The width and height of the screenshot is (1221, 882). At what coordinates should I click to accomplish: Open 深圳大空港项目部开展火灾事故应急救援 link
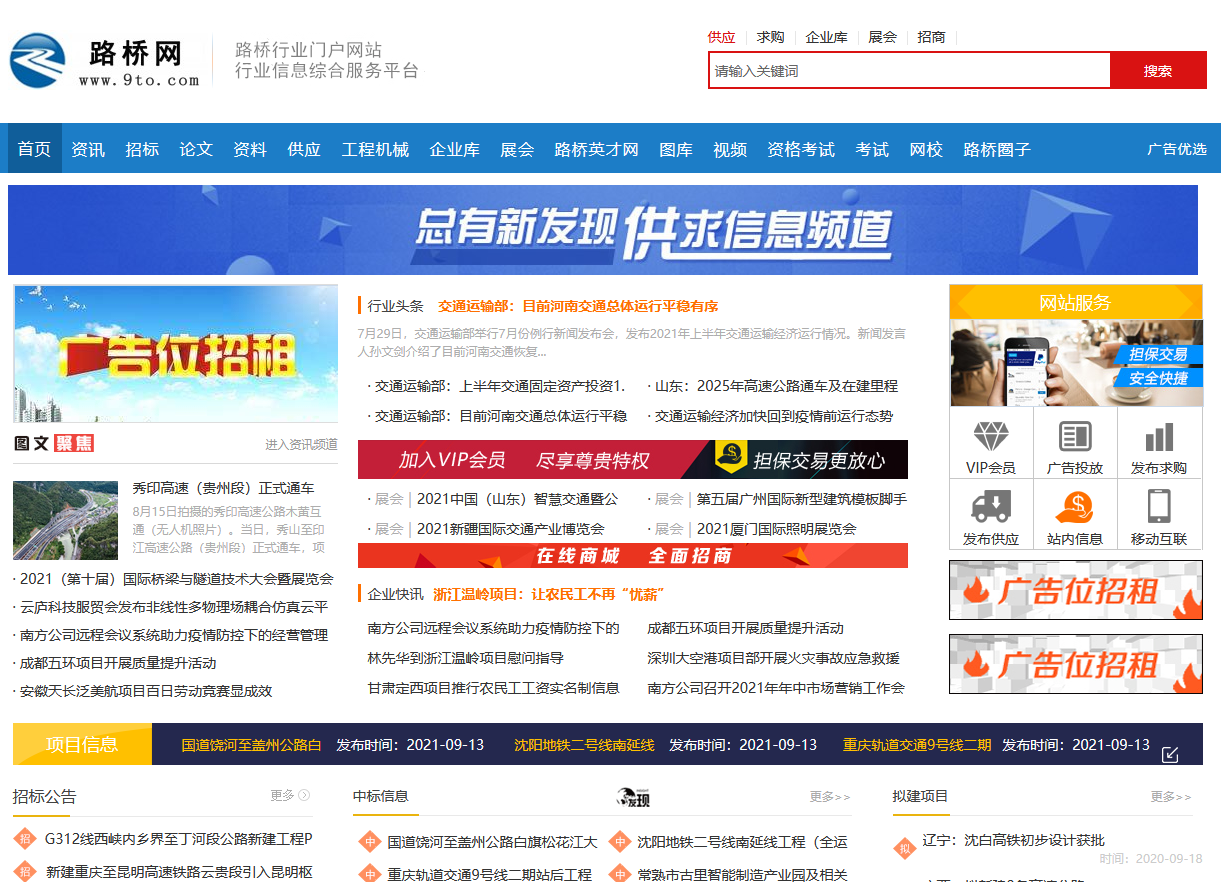coord(774,658)
